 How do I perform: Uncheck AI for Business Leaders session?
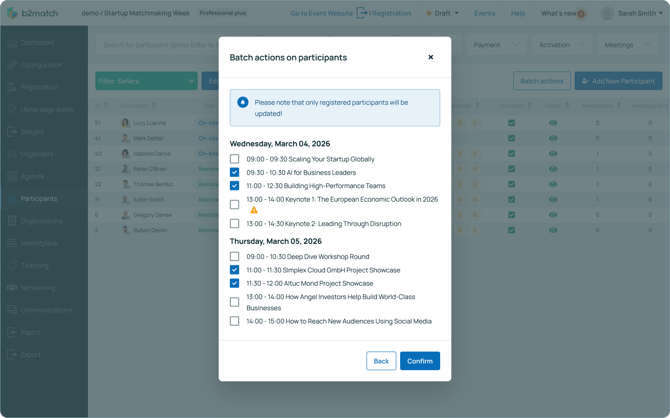point(235,172)
